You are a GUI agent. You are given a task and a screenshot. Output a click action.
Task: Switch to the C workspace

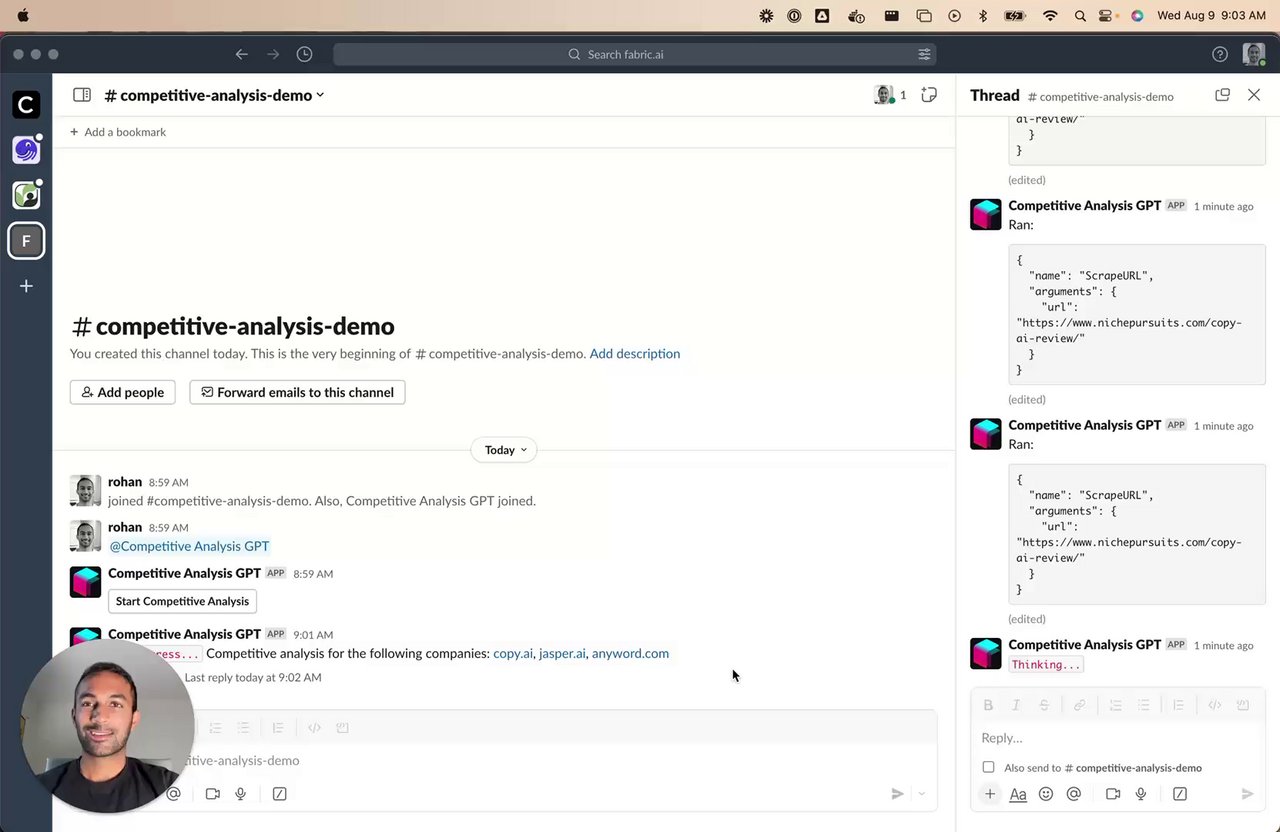(26, 105)
